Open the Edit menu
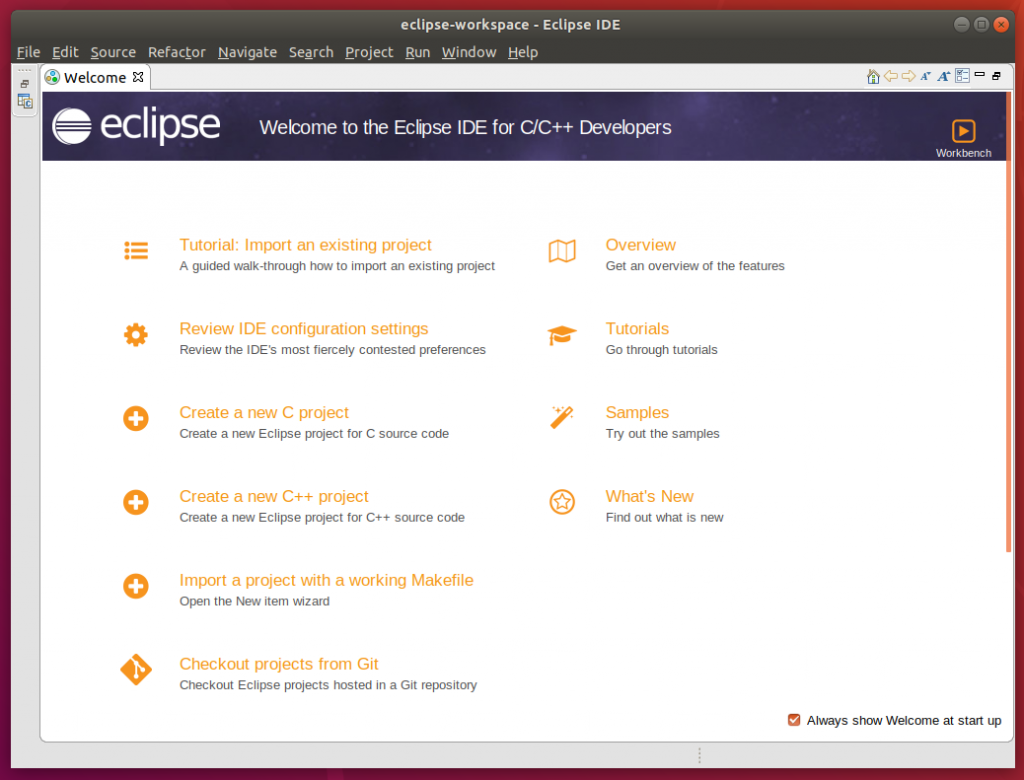Image resolution: width=1024 pixels, height=780 pixels. (65, 52)
